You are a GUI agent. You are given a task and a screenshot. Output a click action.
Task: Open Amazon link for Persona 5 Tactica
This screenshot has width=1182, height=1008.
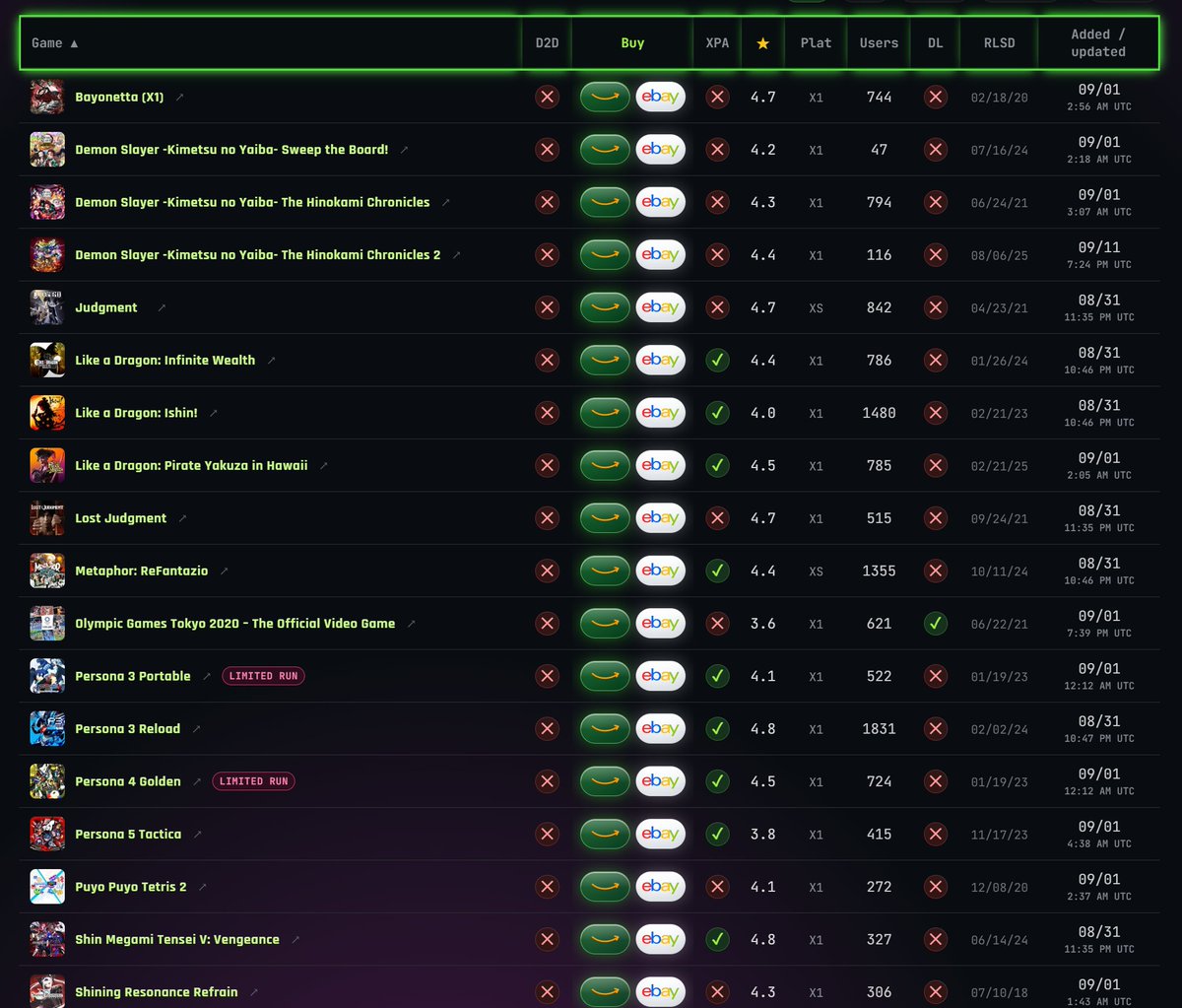pyautogui.click(x=605, y=835)
